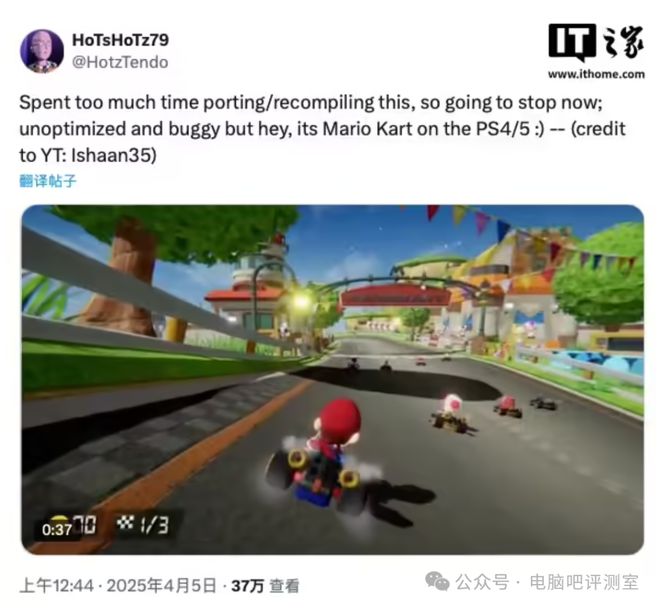Click the 1/3 lap counter

[154, 525]
